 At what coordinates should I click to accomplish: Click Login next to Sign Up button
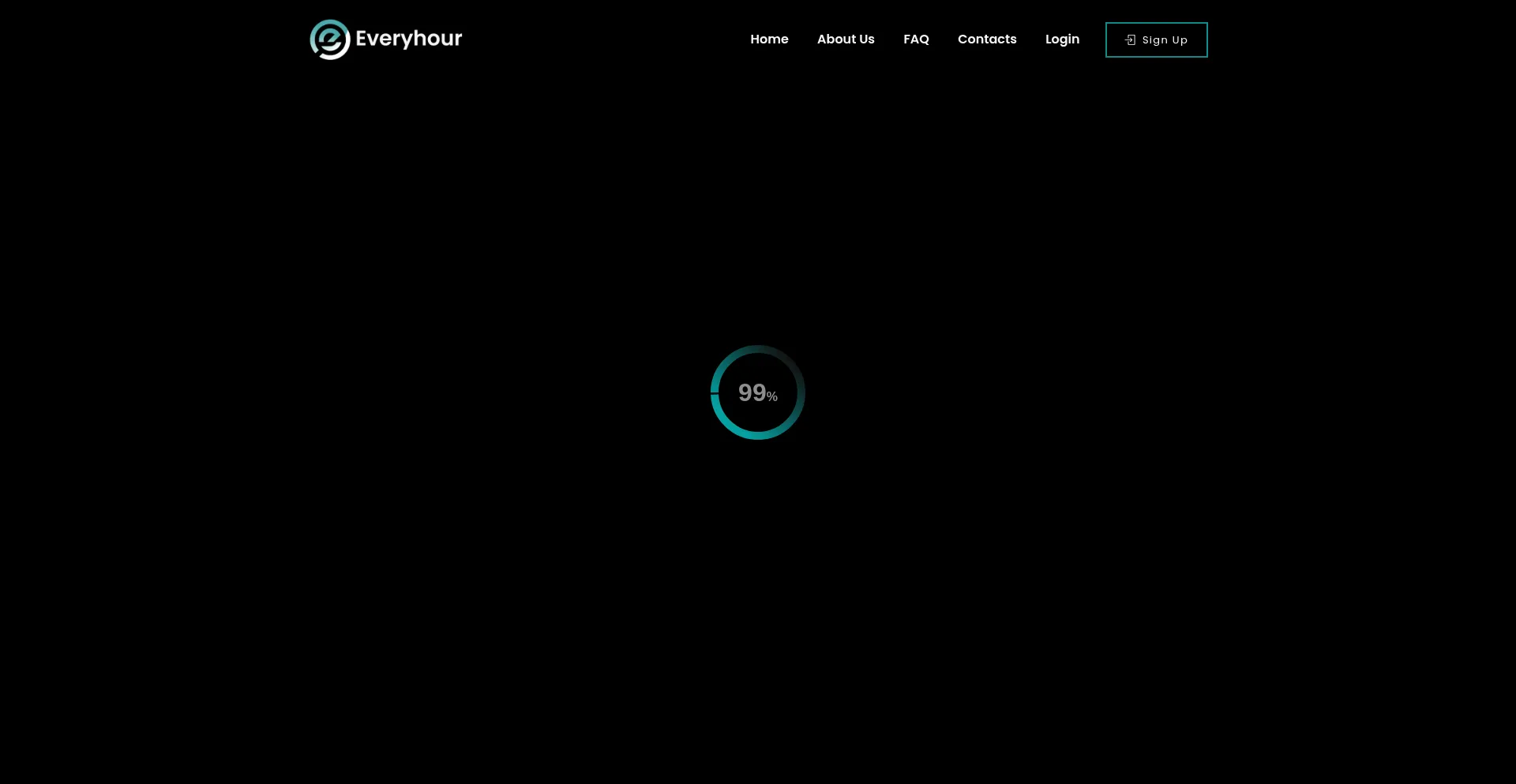pyautogui.click(x=1062, y=39)
